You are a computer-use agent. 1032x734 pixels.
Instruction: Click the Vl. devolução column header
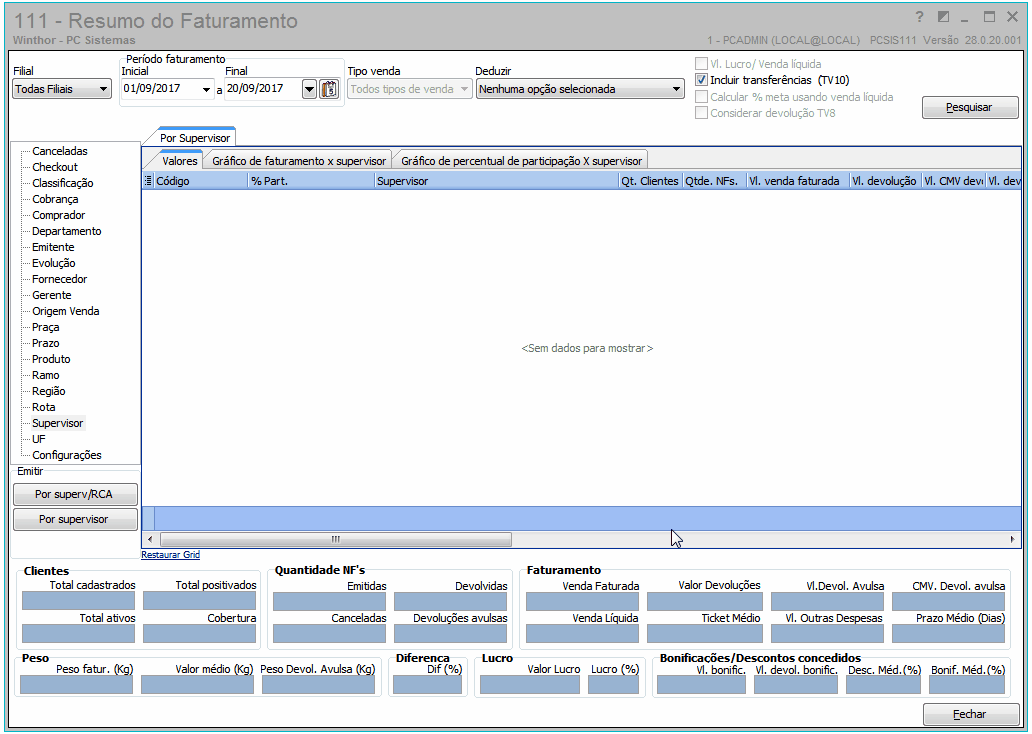coord(884,181)
